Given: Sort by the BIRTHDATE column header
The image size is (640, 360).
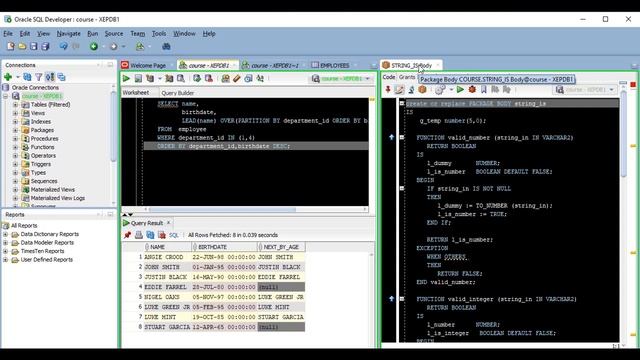Looking at the screenshot, I should 224,247.
